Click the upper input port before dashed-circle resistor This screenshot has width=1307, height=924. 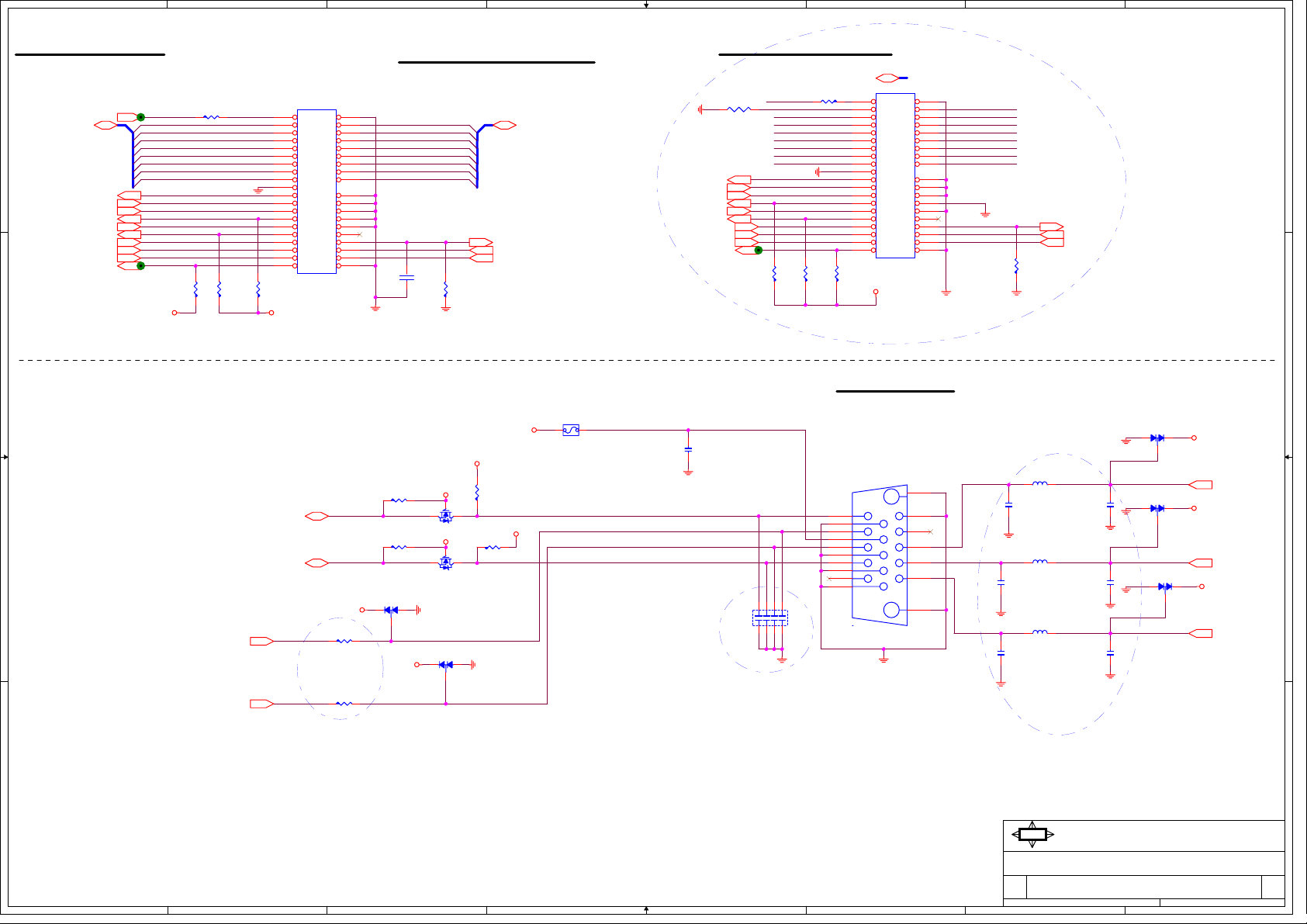click(261, 641)
